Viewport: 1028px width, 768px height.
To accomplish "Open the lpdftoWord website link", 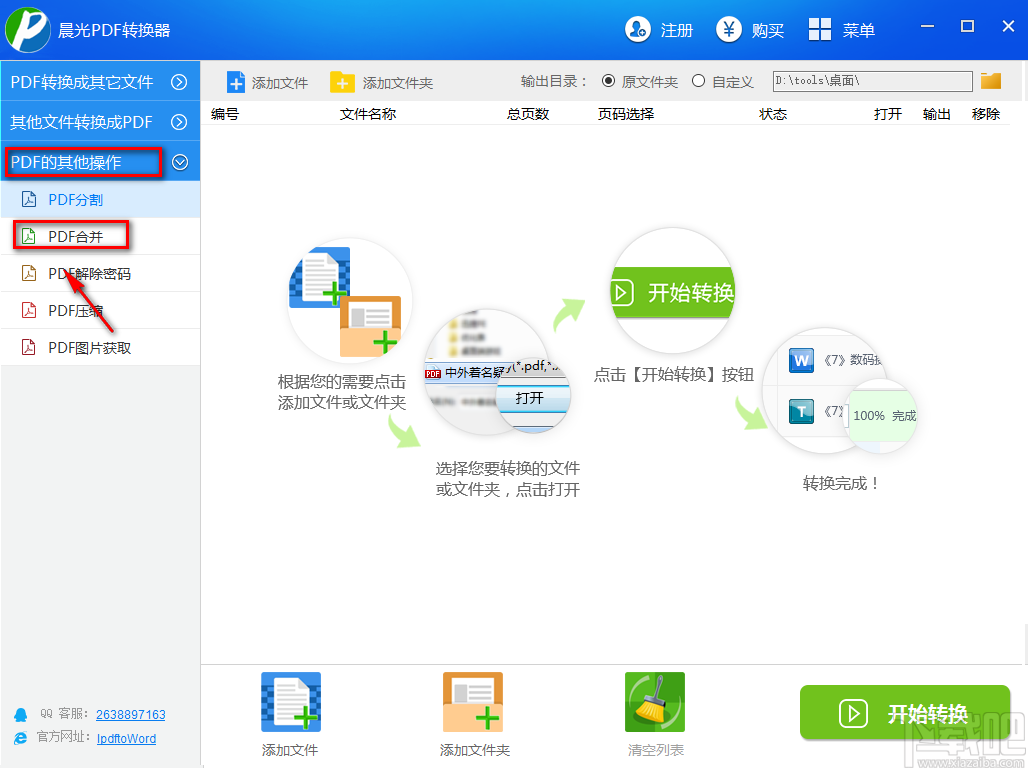I will [x=127, y=738].
